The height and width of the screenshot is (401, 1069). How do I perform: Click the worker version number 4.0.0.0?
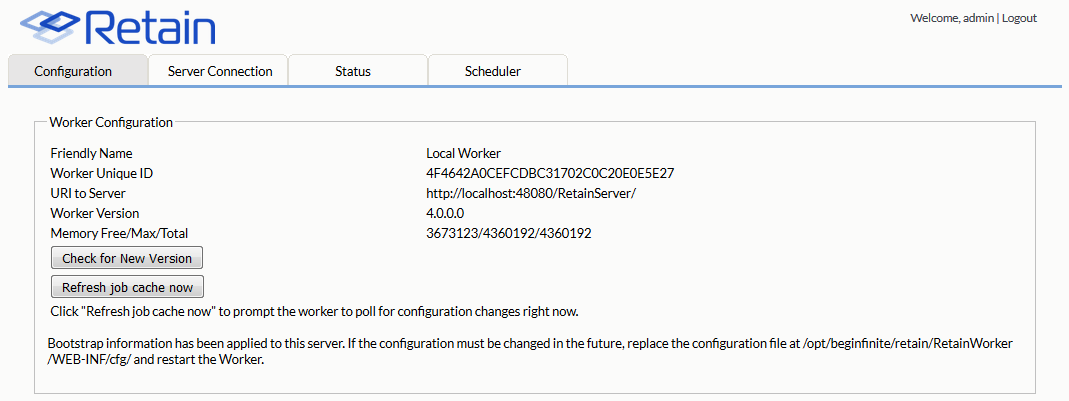[x=445, y=213]
